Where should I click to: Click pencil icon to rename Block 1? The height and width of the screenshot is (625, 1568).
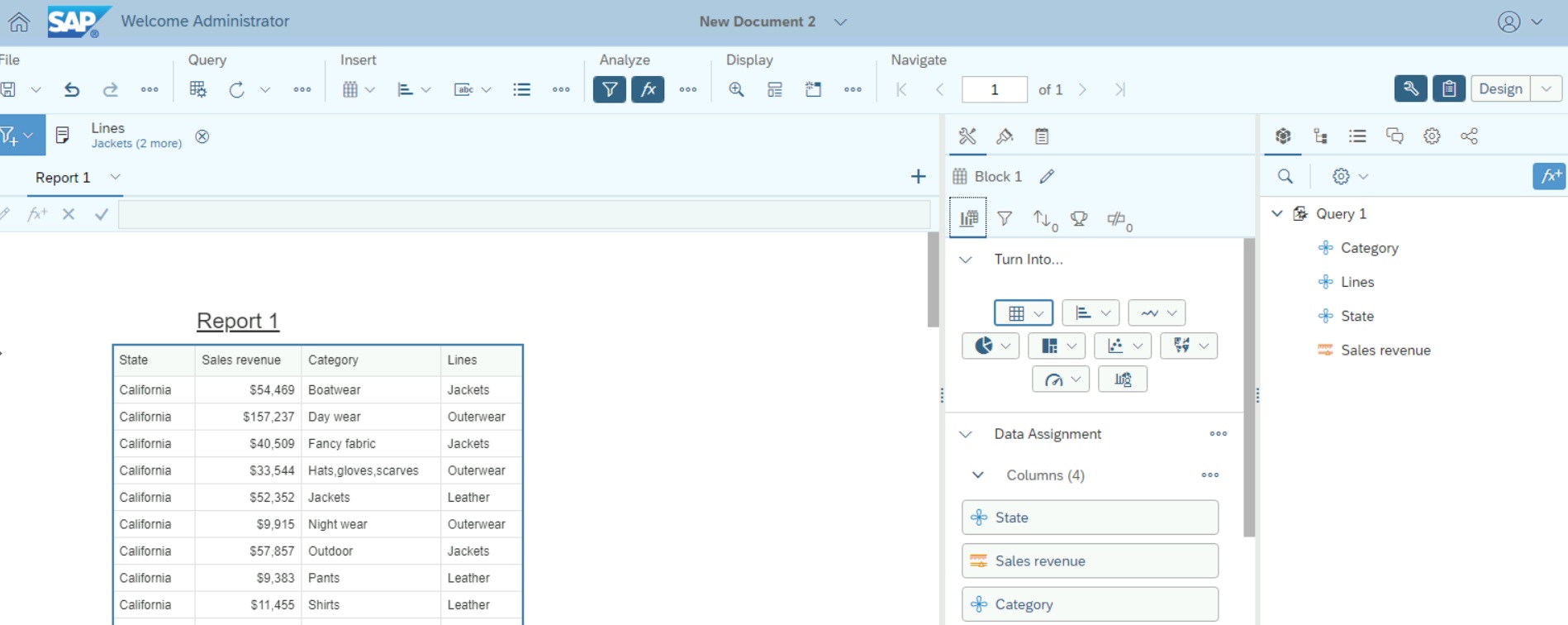click(x=1047, y=176)
